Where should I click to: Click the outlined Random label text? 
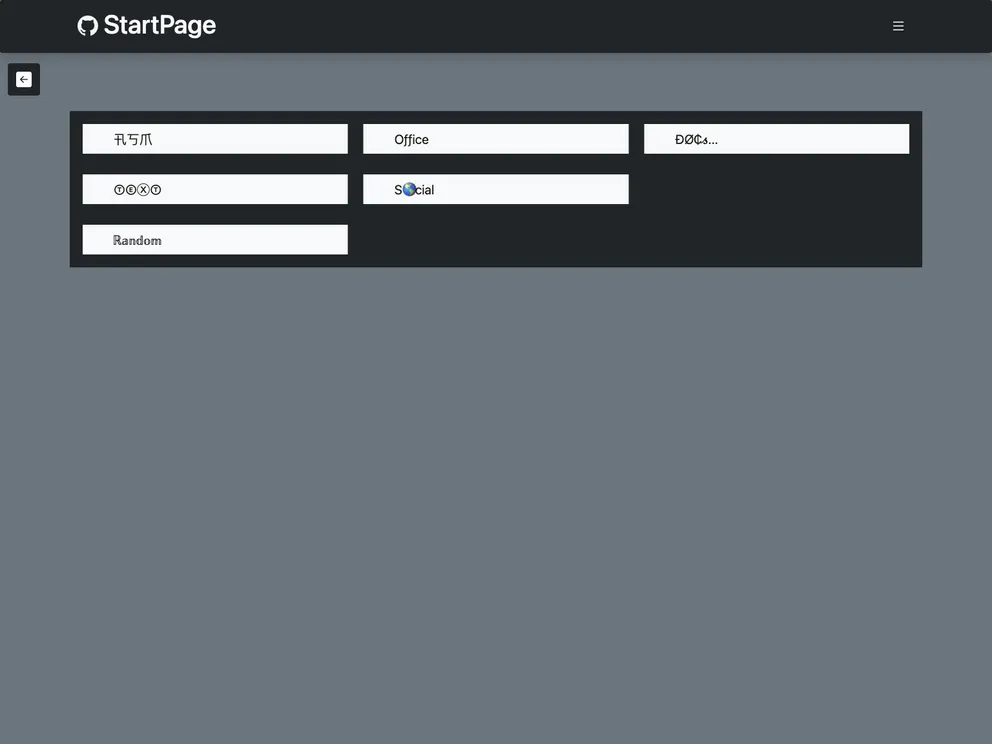pos(137,240)
